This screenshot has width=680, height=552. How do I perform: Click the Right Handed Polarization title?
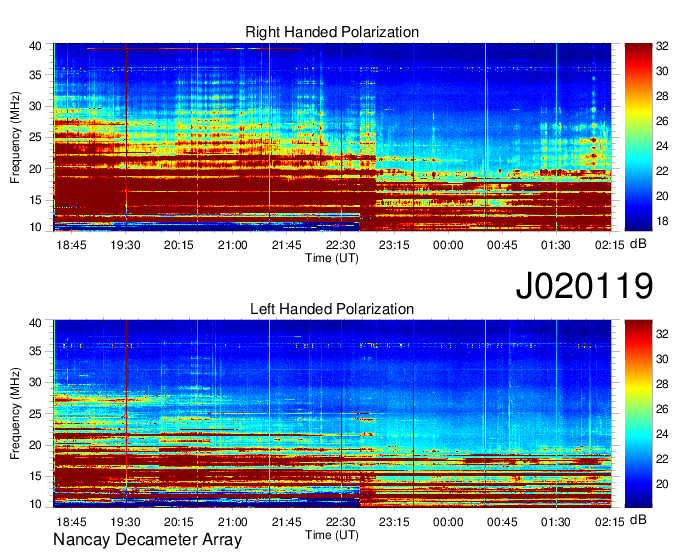pyautogui.click(x=332, y=32)
